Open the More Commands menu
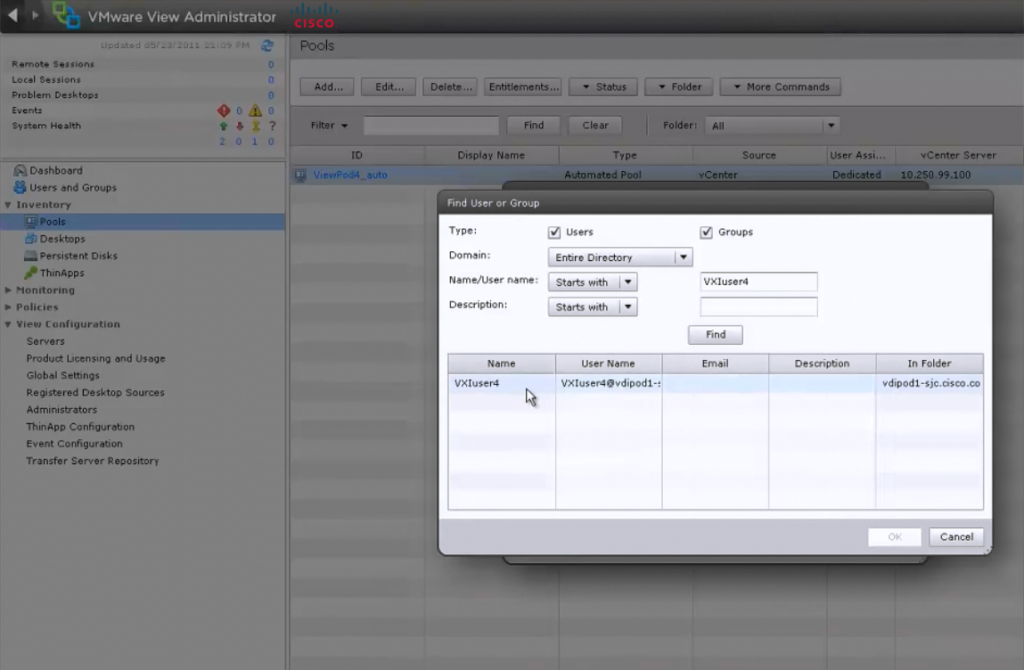 (780, 86)
